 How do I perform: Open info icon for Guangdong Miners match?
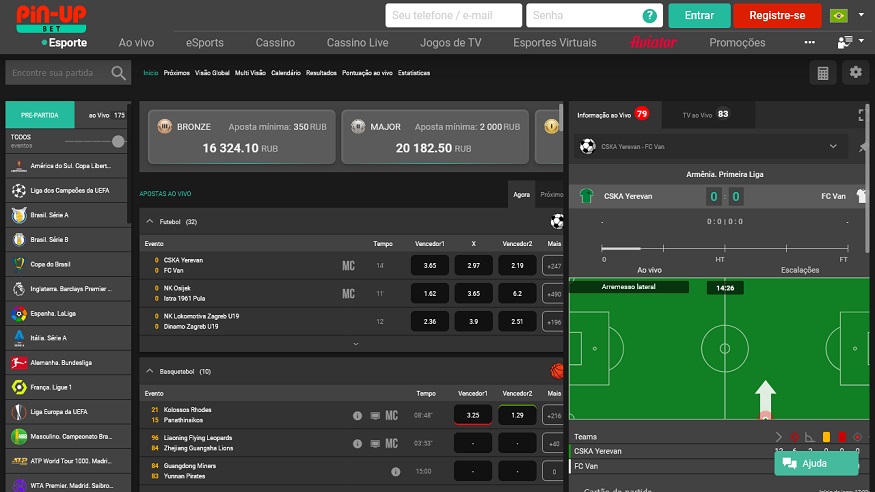coord(396,472)
